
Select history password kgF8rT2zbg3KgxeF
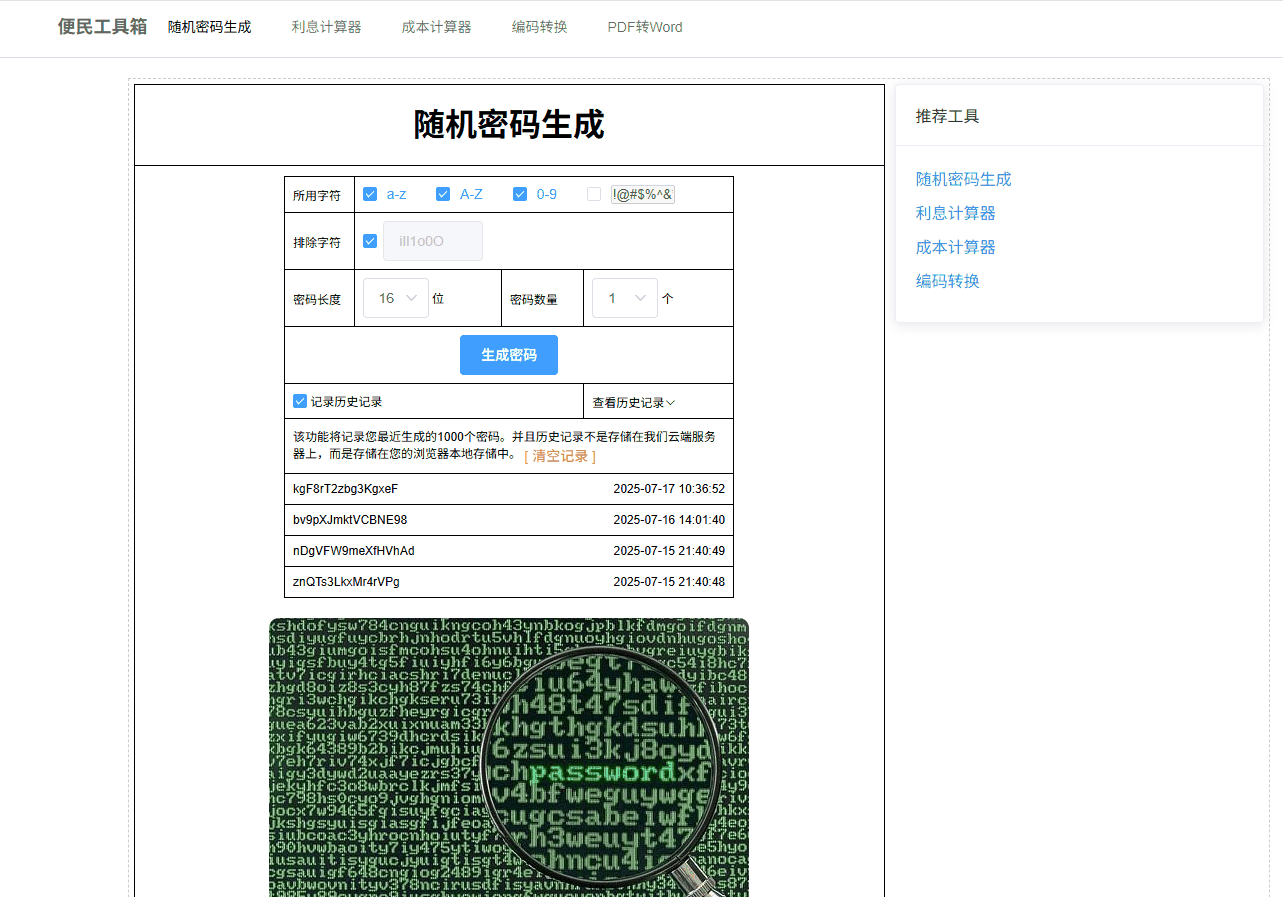(x=345, y=489)
